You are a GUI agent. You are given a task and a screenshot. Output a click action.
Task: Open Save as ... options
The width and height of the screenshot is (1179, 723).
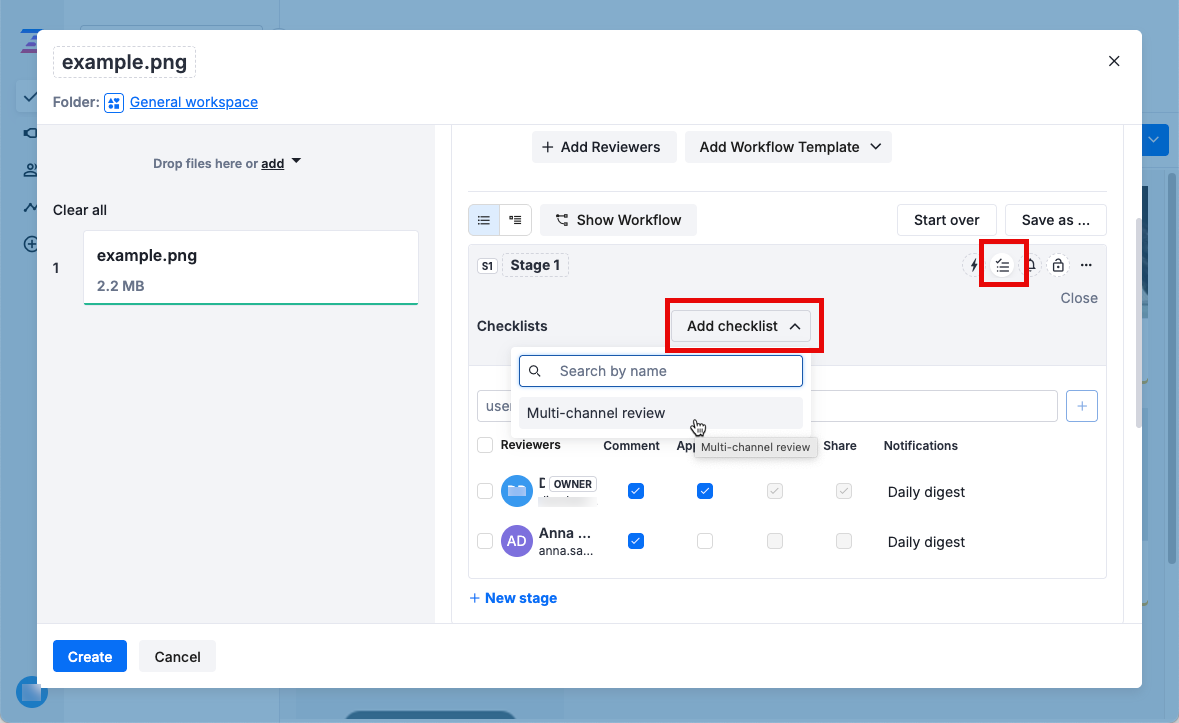point(1055,220)
